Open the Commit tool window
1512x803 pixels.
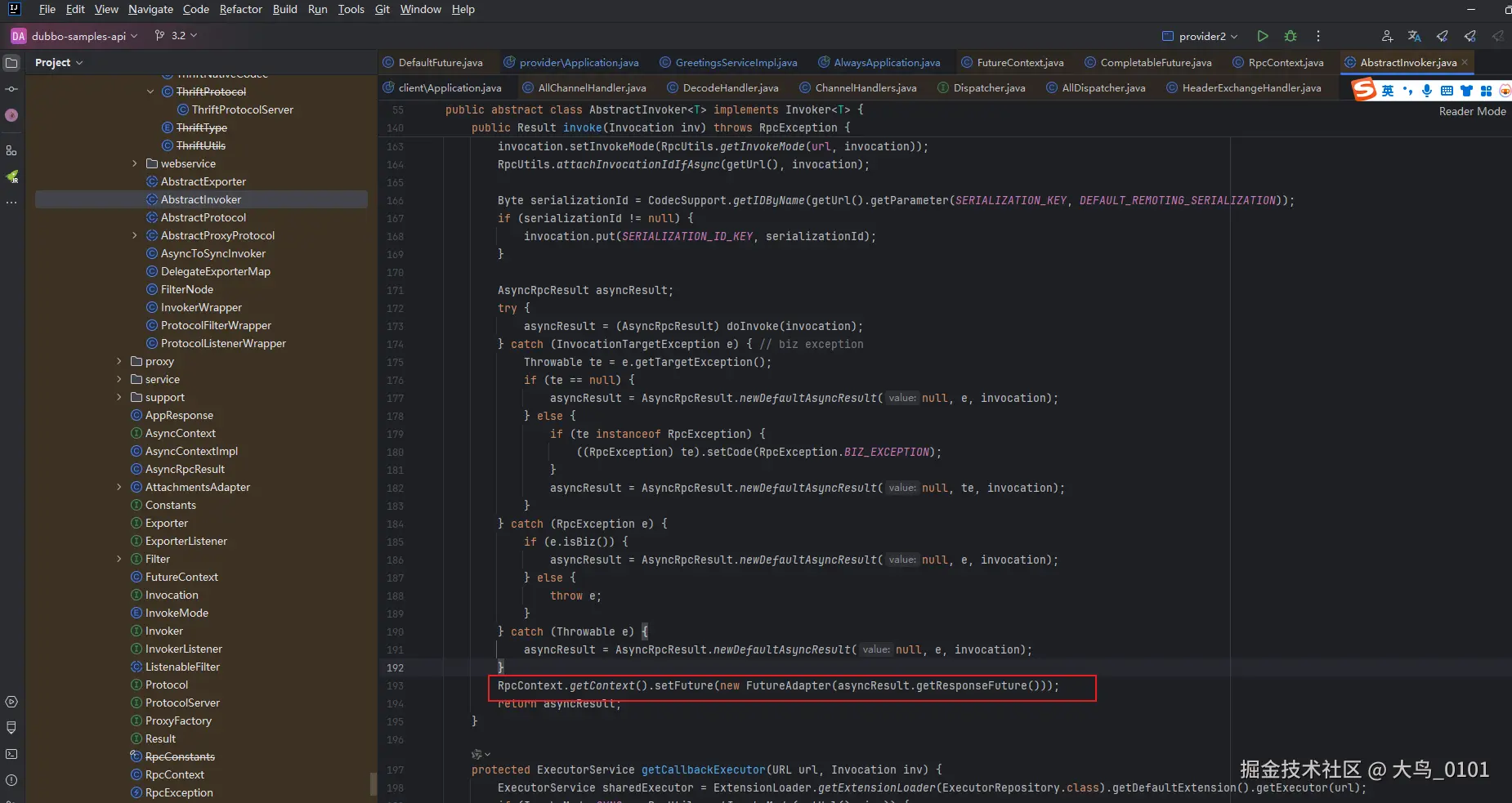pyautogui.click(x=11, y=89)
